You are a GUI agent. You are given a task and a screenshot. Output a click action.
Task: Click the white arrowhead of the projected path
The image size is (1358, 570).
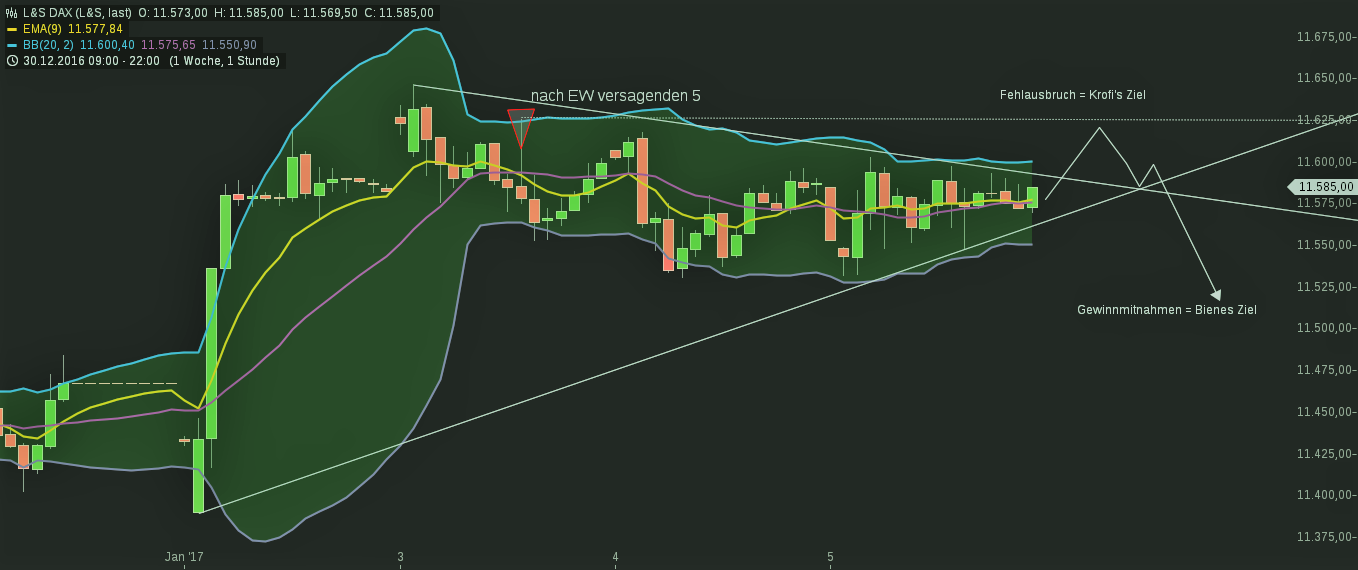(1216, 294)
